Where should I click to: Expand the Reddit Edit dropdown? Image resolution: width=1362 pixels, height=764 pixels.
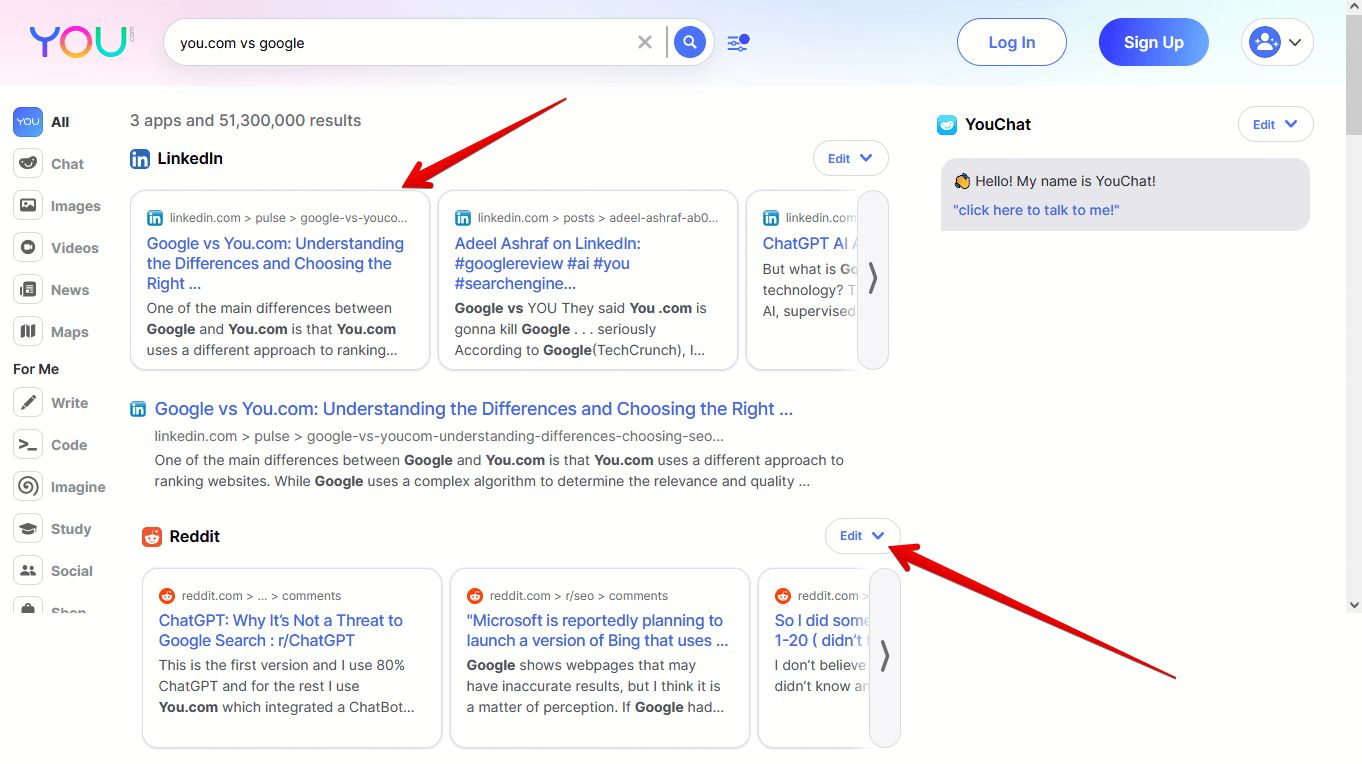point(862,536)
